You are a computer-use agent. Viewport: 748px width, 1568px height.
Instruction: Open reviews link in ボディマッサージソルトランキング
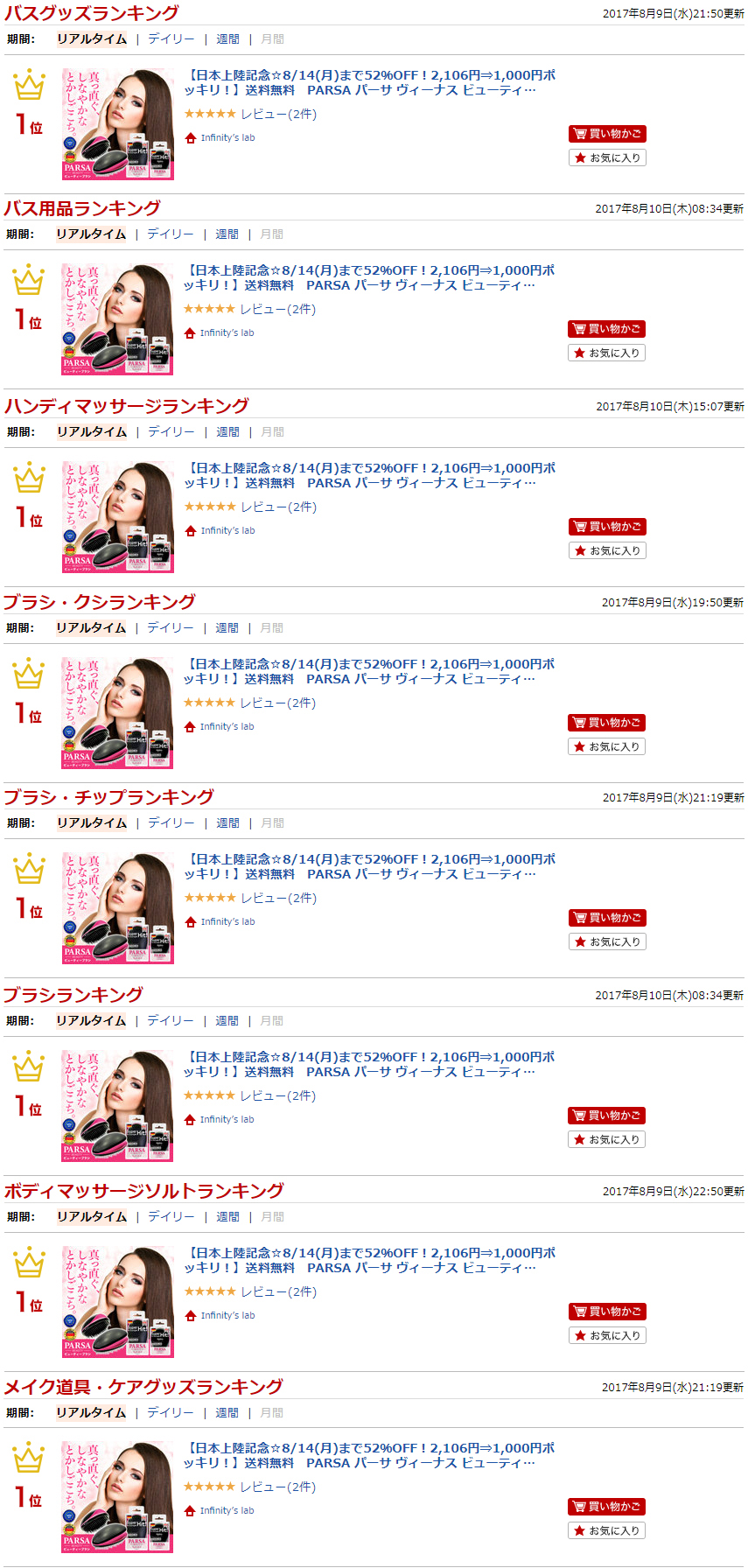click(278, 1291)
